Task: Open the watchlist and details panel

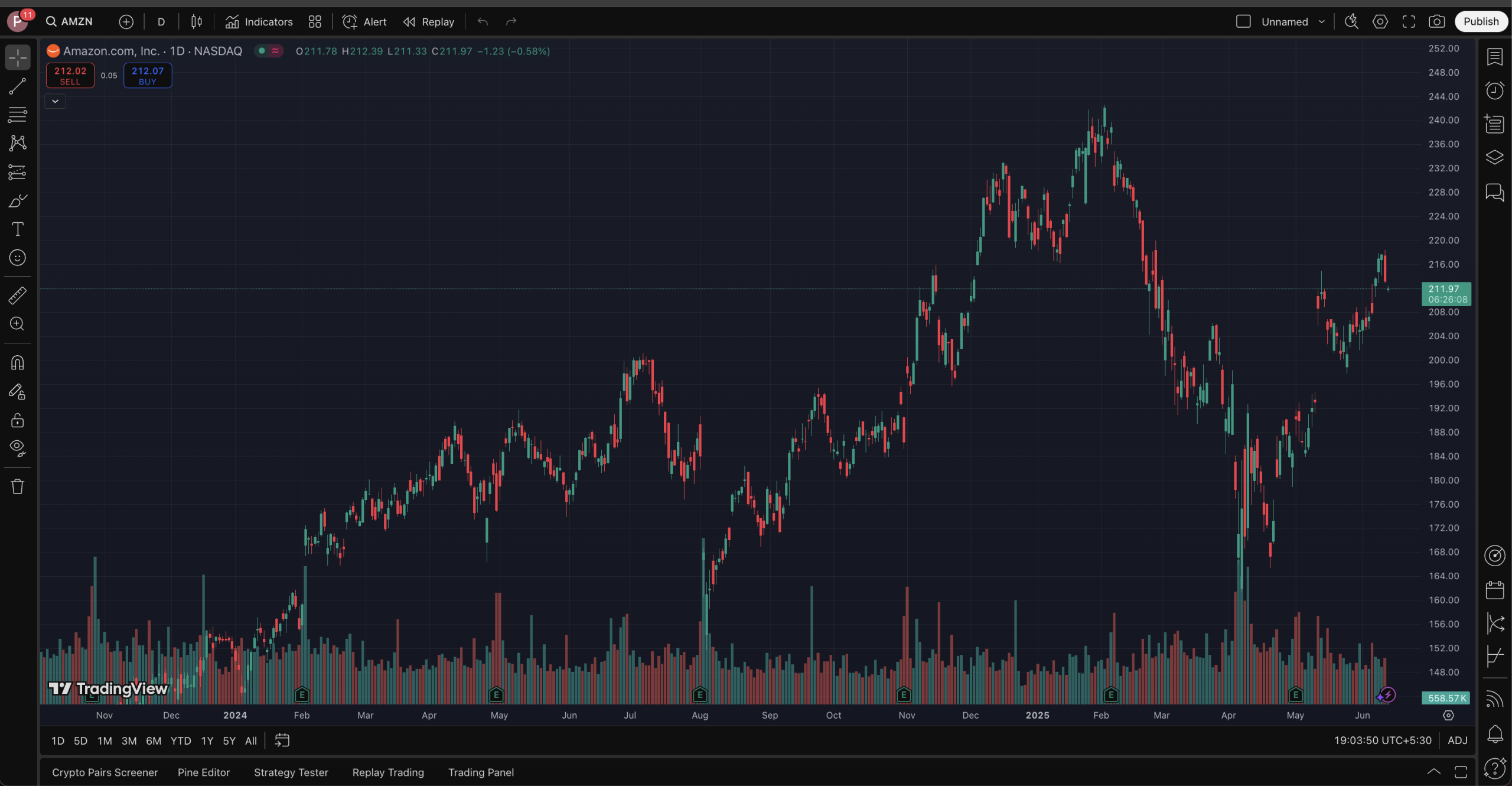Action: 1495,57
